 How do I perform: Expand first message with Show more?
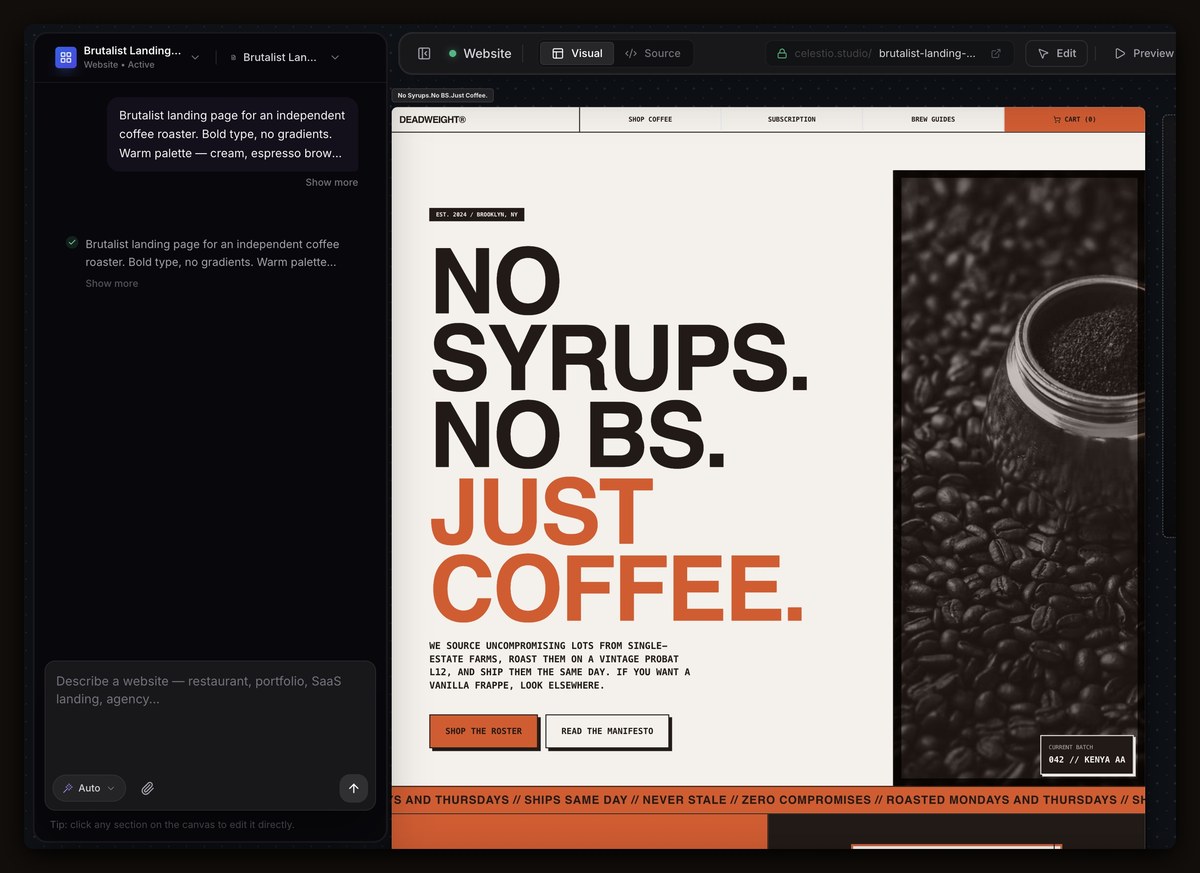coord(331,182)
